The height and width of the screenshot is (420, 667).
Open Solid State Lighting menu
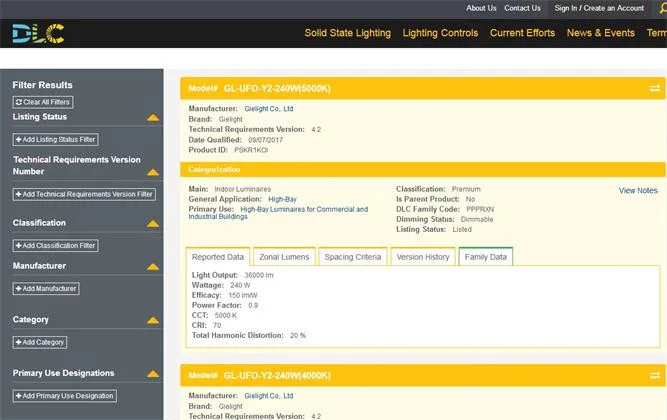[346, 33]
